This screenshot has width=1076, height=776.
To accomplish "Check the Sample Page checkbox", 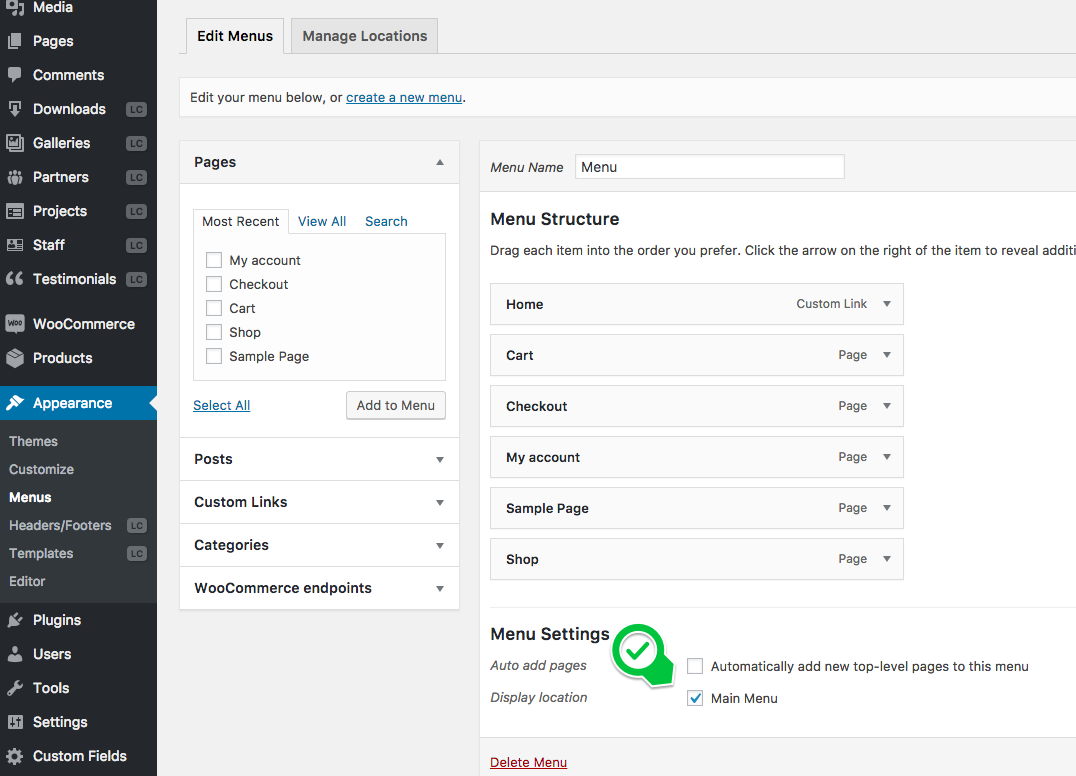I will click(214, 356).
